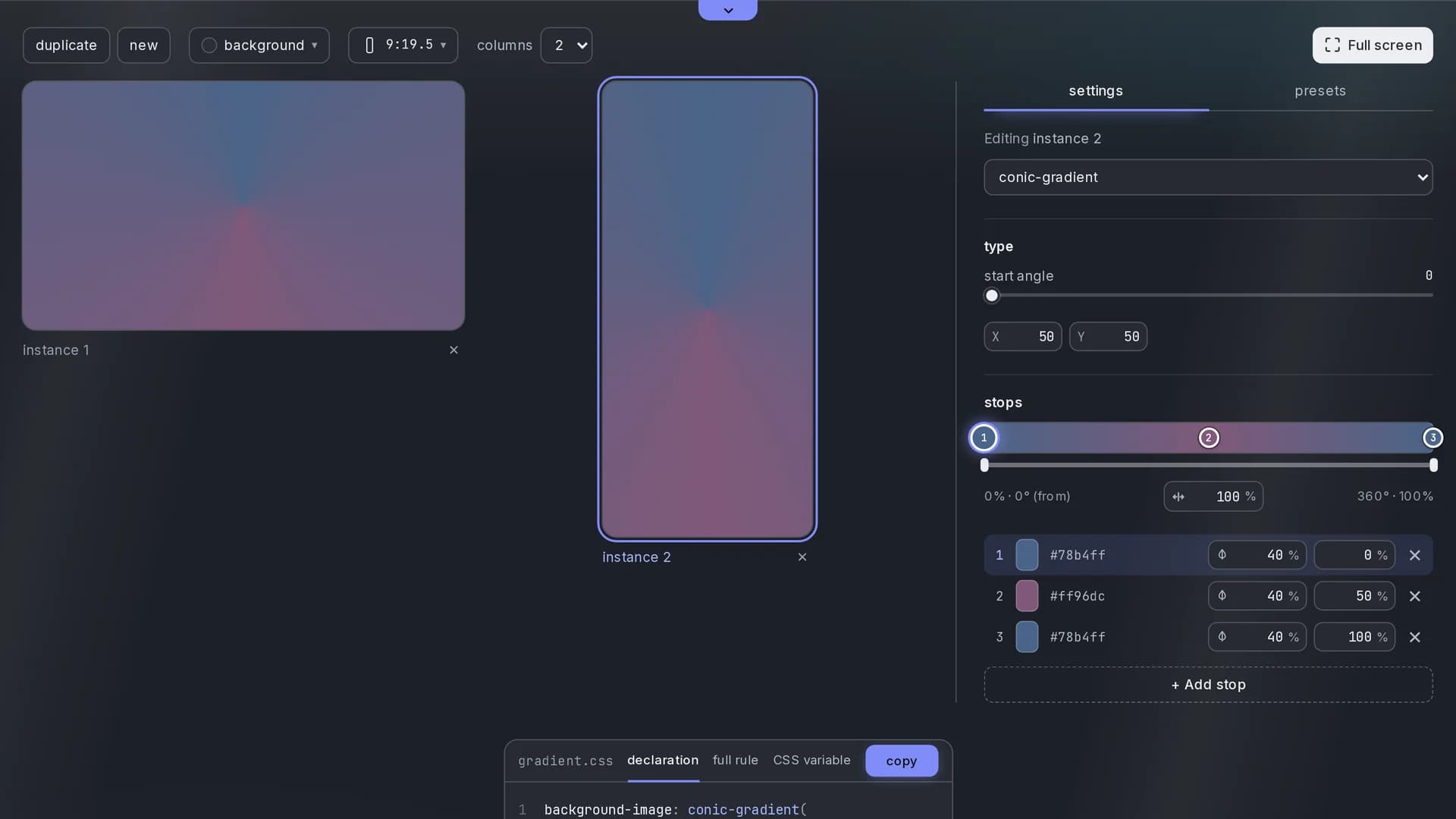Click the Full screen expand icon

click(x=1332, y=45)
